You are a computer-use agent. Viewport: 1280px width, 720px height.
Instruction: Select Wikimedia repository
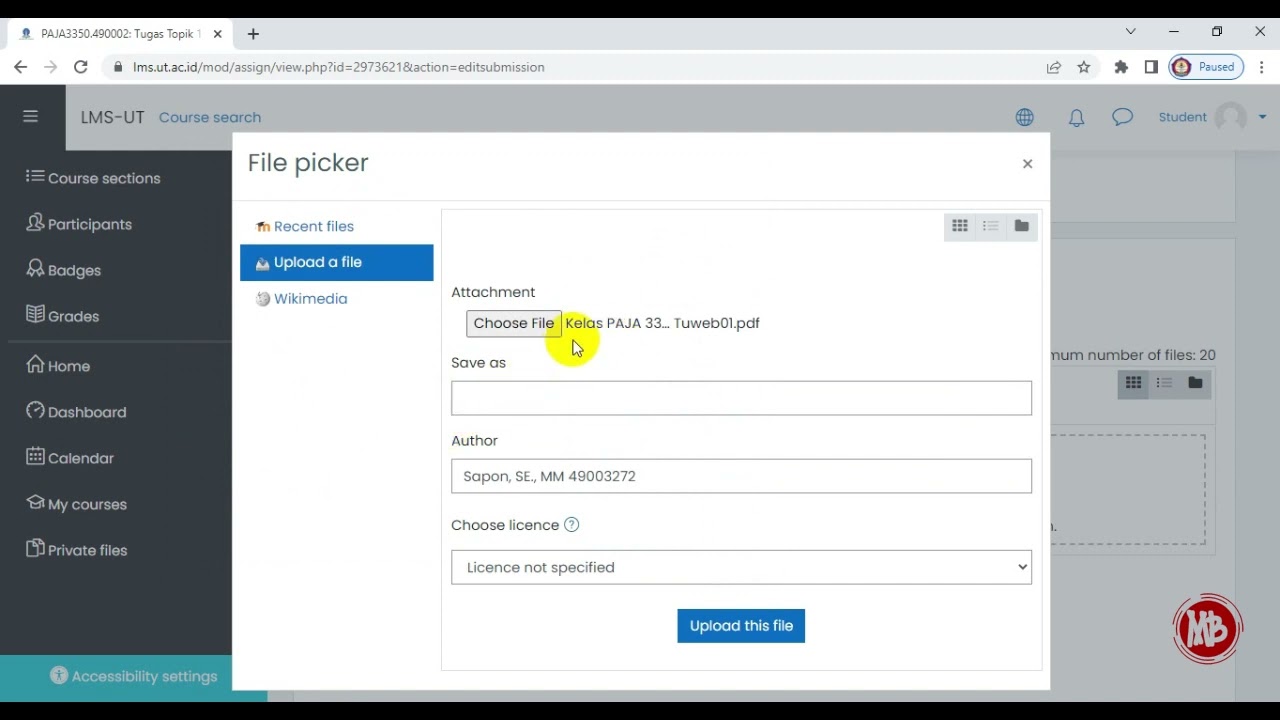click(310, 299)
